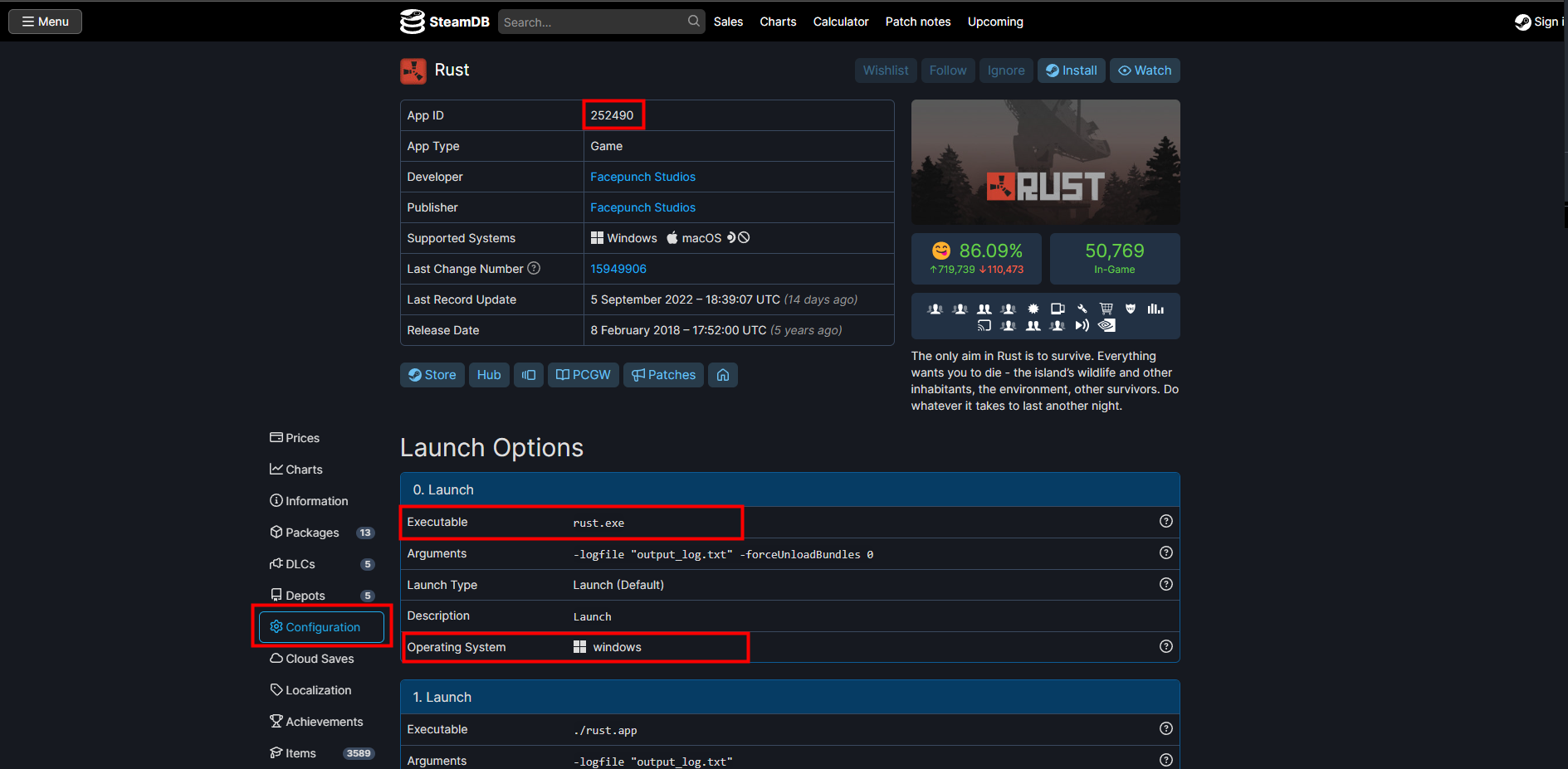The image size is (1568, 769).
Task: Toggle the Watch button
Action: click(x=1145, y=71)
